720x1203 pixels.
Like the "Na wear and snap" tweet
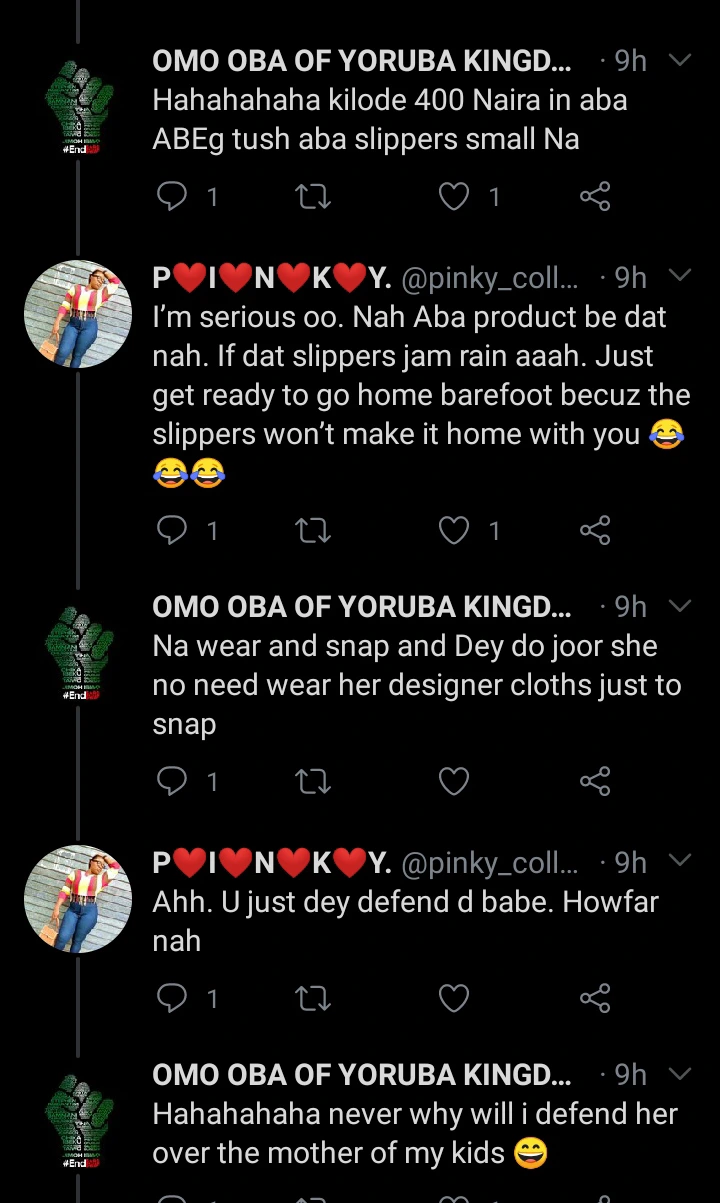455,781
